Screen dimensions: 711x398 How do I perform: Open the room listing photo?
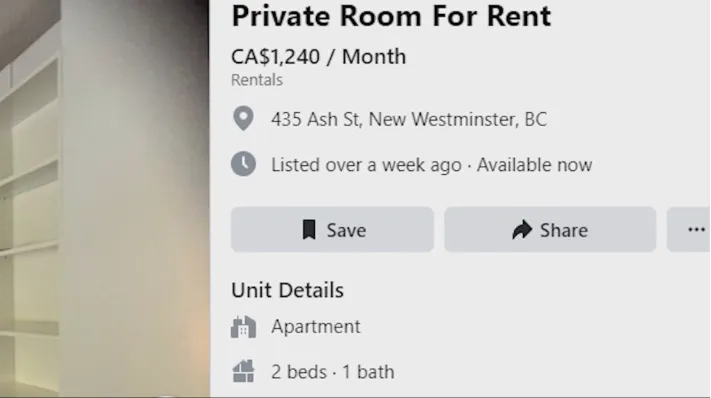coord(105,199)
